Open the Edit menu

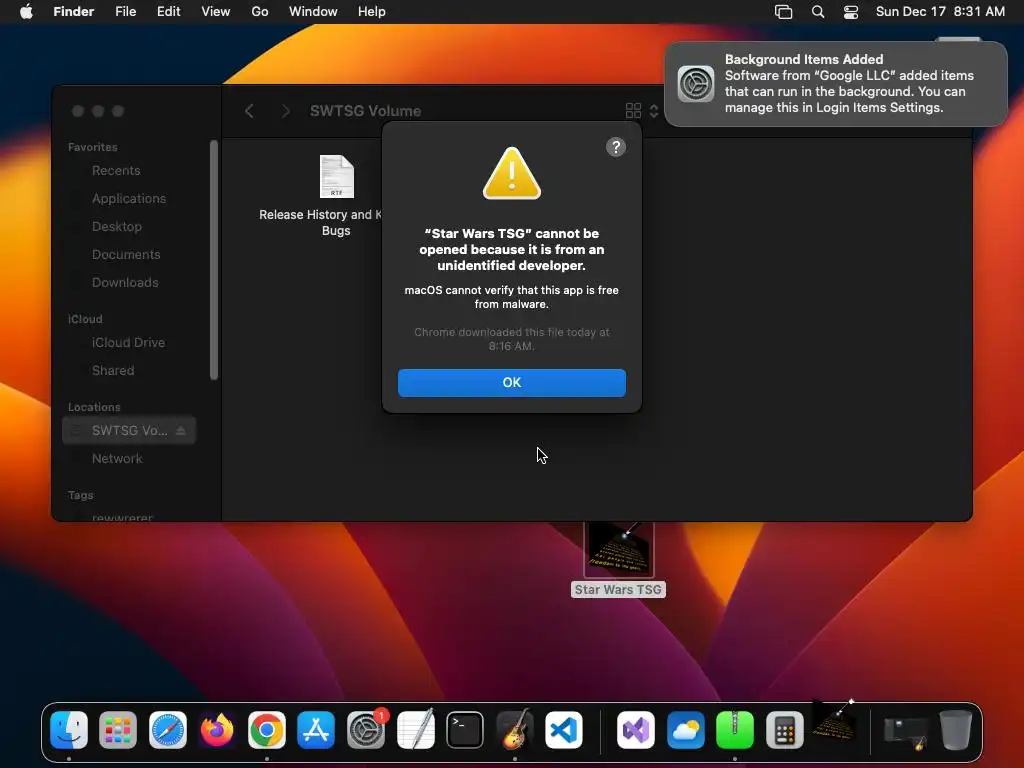168,12
